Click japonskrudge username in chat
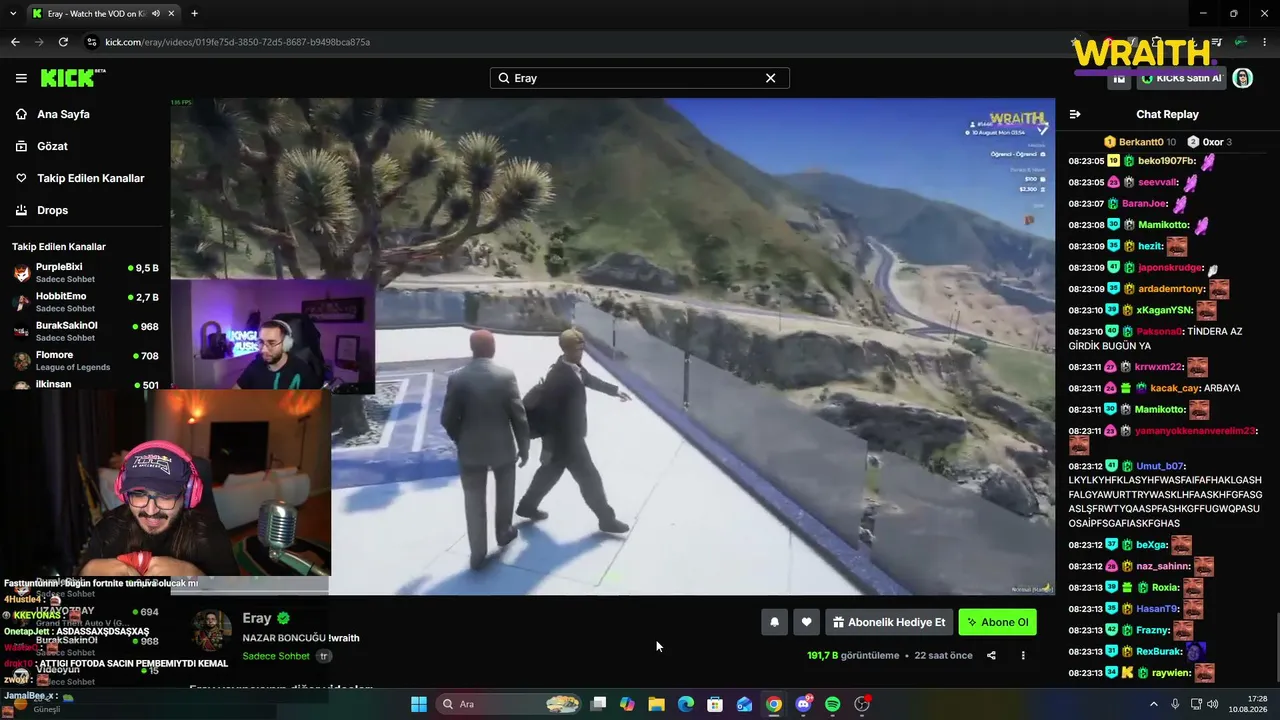This screenshot has height=720, width=1280. (1170, 268)
